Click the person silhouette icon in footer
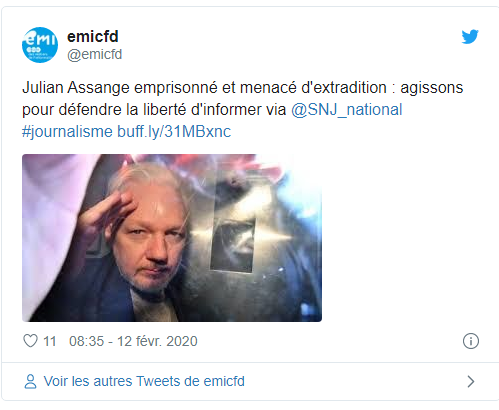Viewport: 499px width, 410px height. [30, 381]
